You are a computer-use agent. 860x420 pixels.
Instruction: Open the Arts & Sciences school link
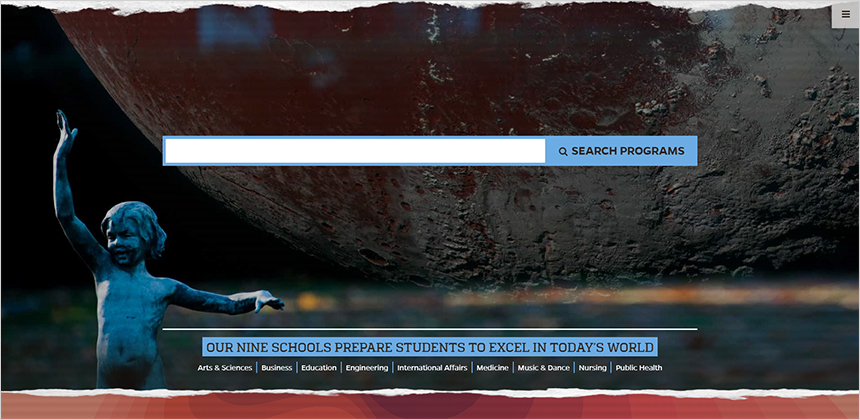tap(225, 368)
